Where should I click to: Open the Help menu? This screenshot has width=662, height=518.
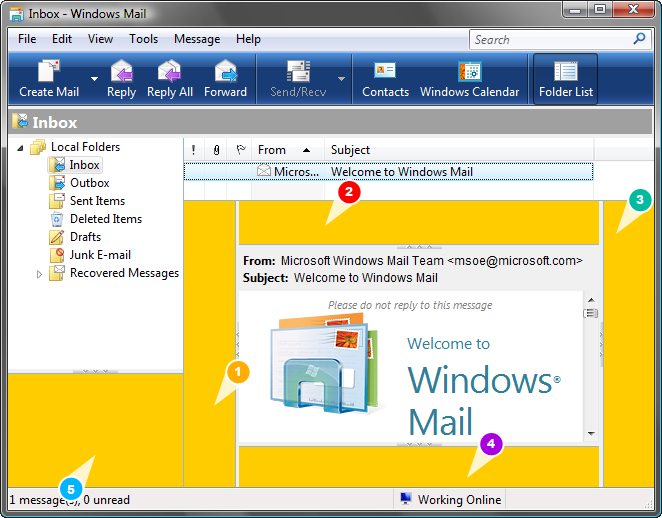pyautogui.click(x=248, y=39)
